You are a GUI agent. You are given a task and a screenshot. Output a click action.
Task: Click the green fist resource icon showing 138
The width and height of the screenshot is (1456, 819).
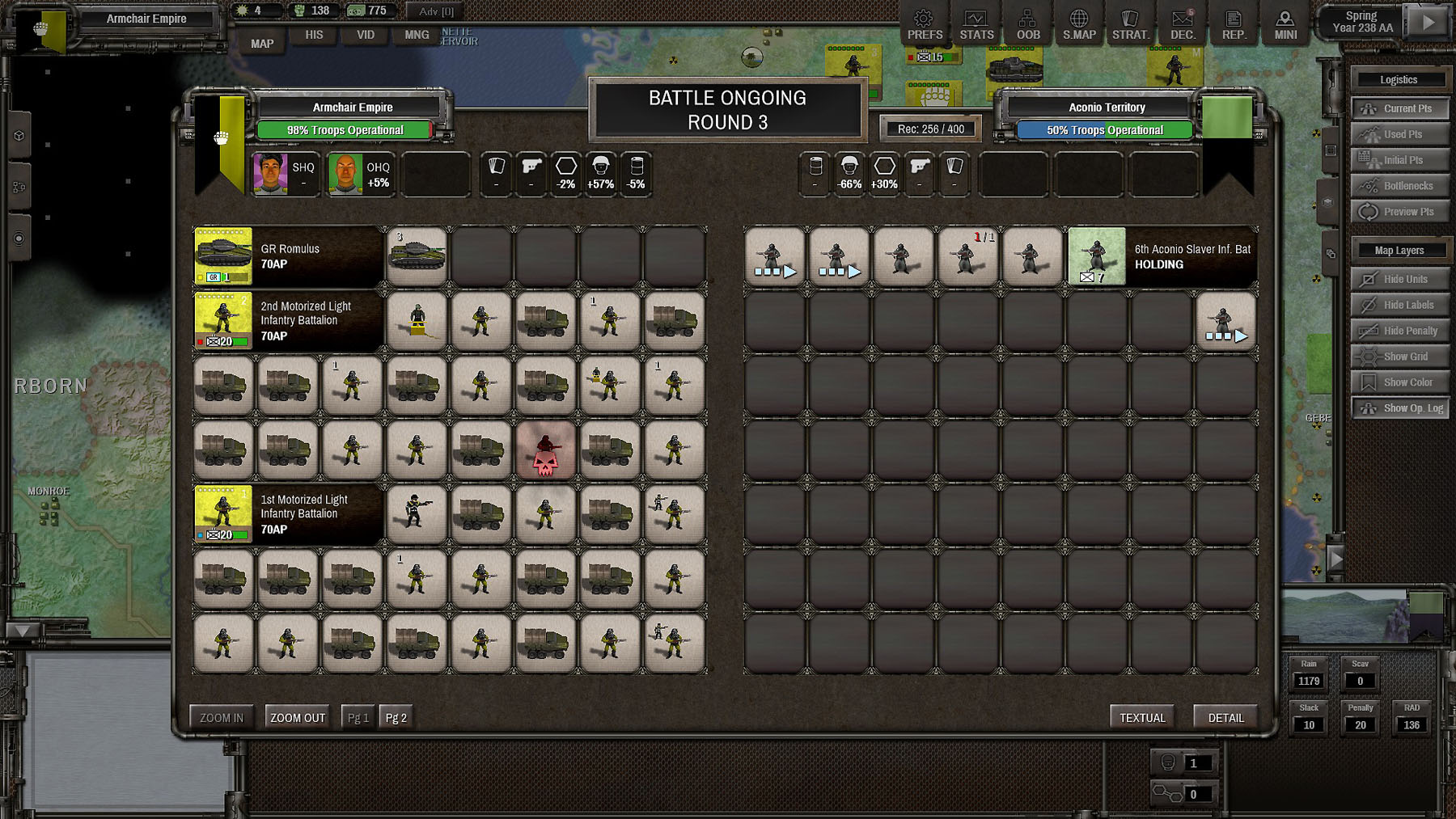point(299,11)
